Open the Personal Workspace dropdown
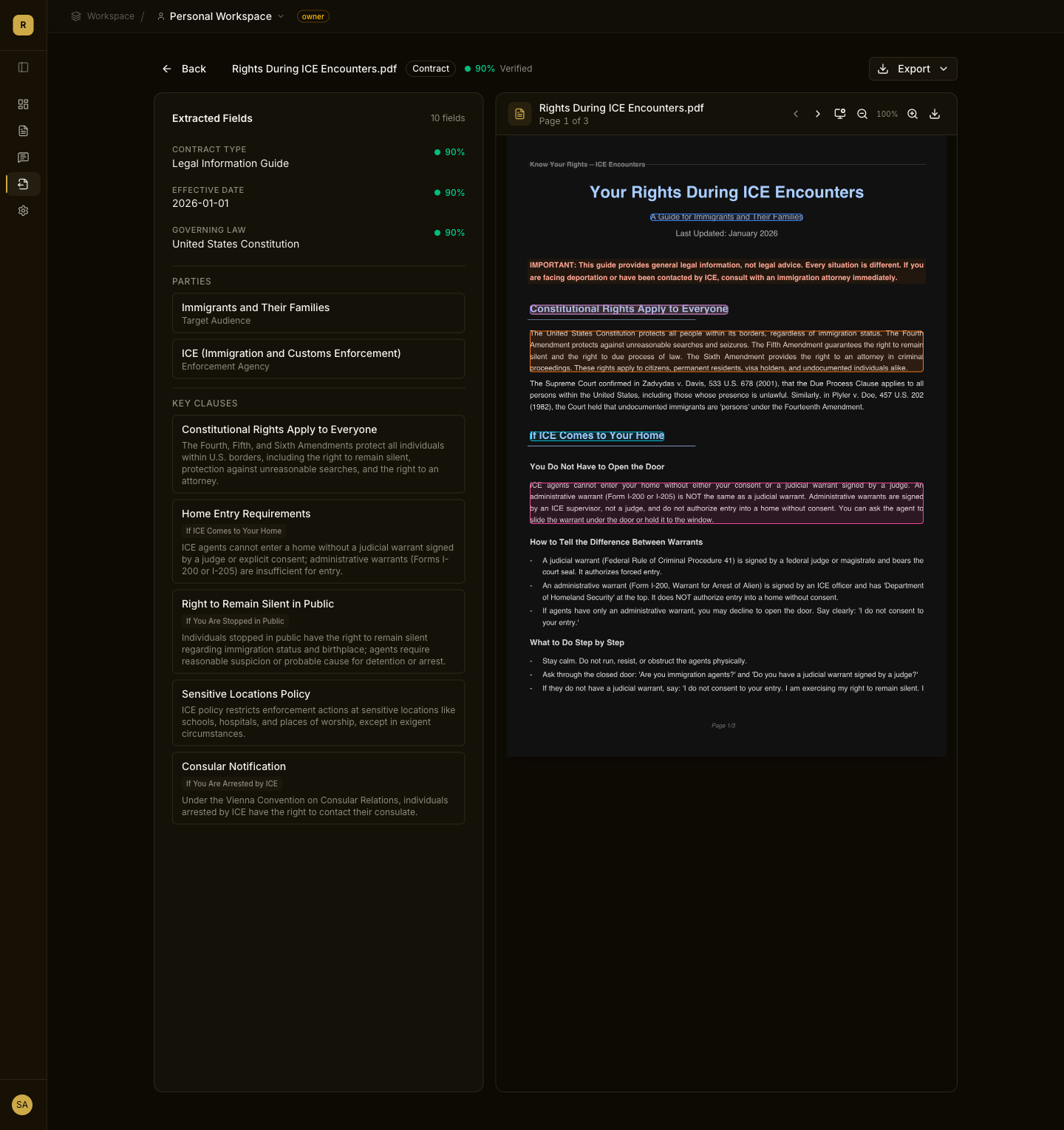 click(x=220, y=16)
